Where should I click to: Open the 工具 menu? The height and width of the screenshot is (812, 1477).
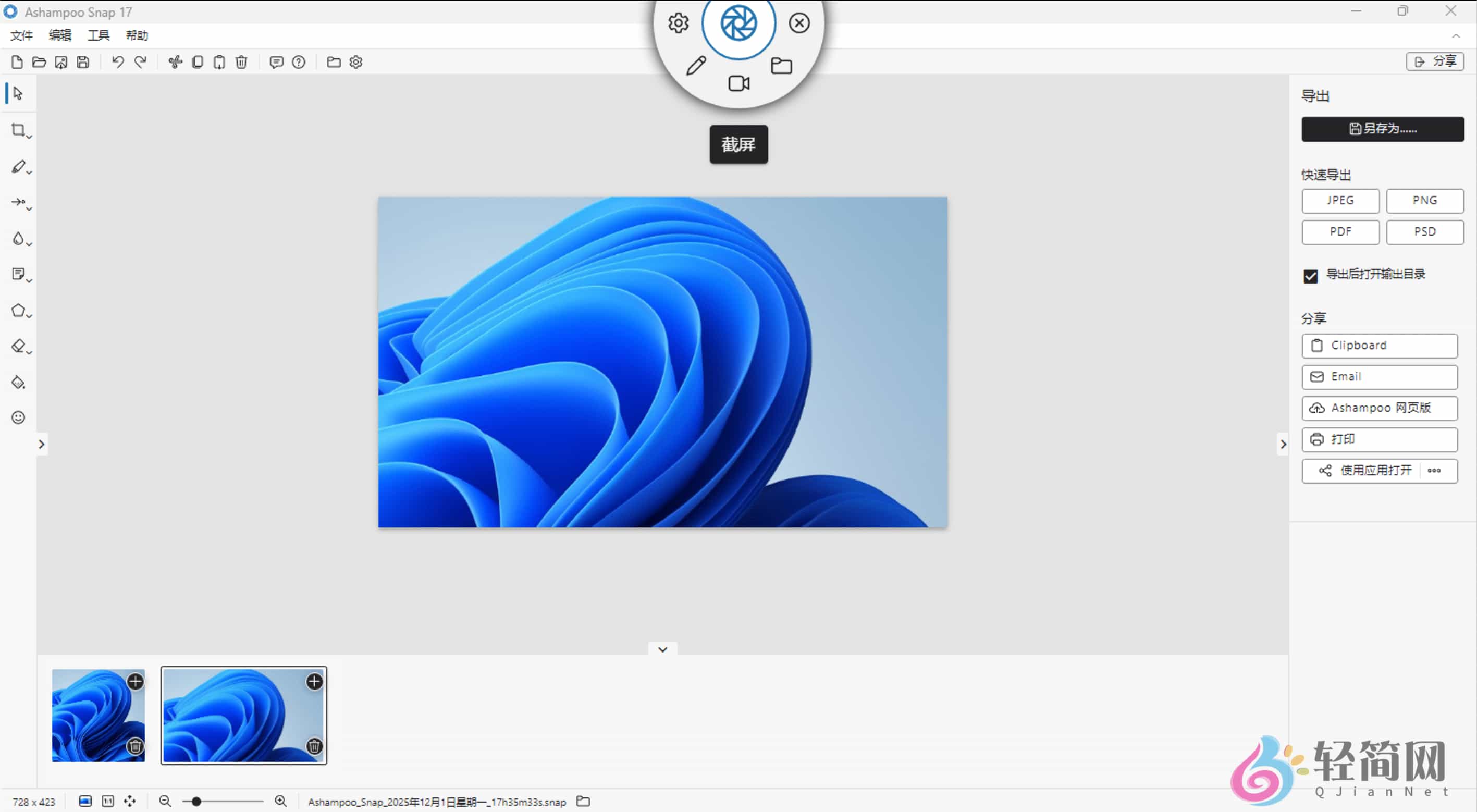point(98,35)
